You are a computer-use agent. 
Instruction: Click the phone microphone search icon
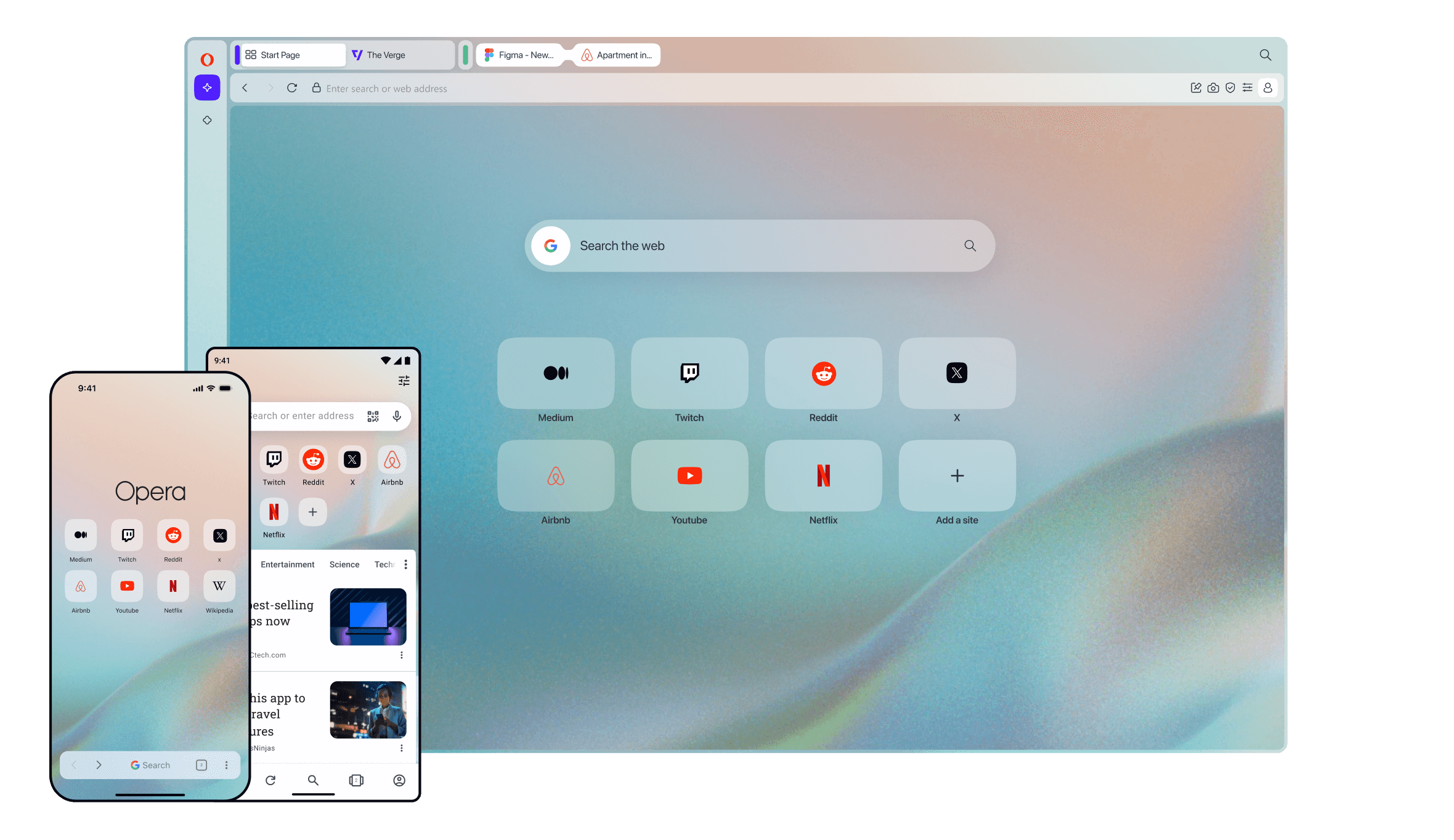pos(397,416)
